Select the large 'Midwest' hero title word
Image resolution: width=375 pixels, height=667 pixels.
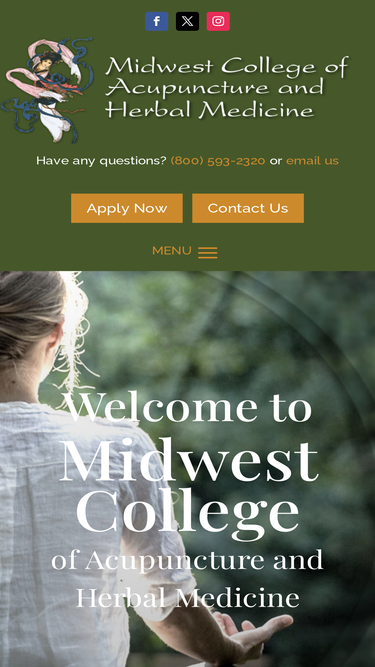pos(188,462)
